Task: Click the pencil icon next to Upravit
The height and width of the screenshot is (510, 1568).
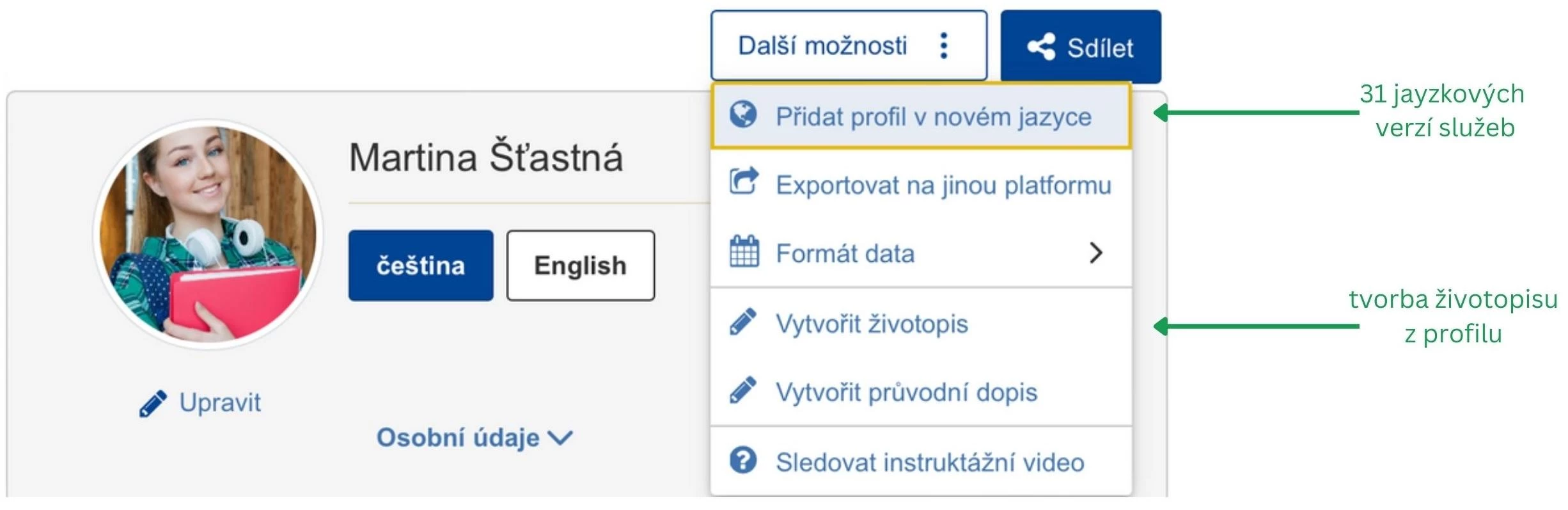Action: click(153, 404)
